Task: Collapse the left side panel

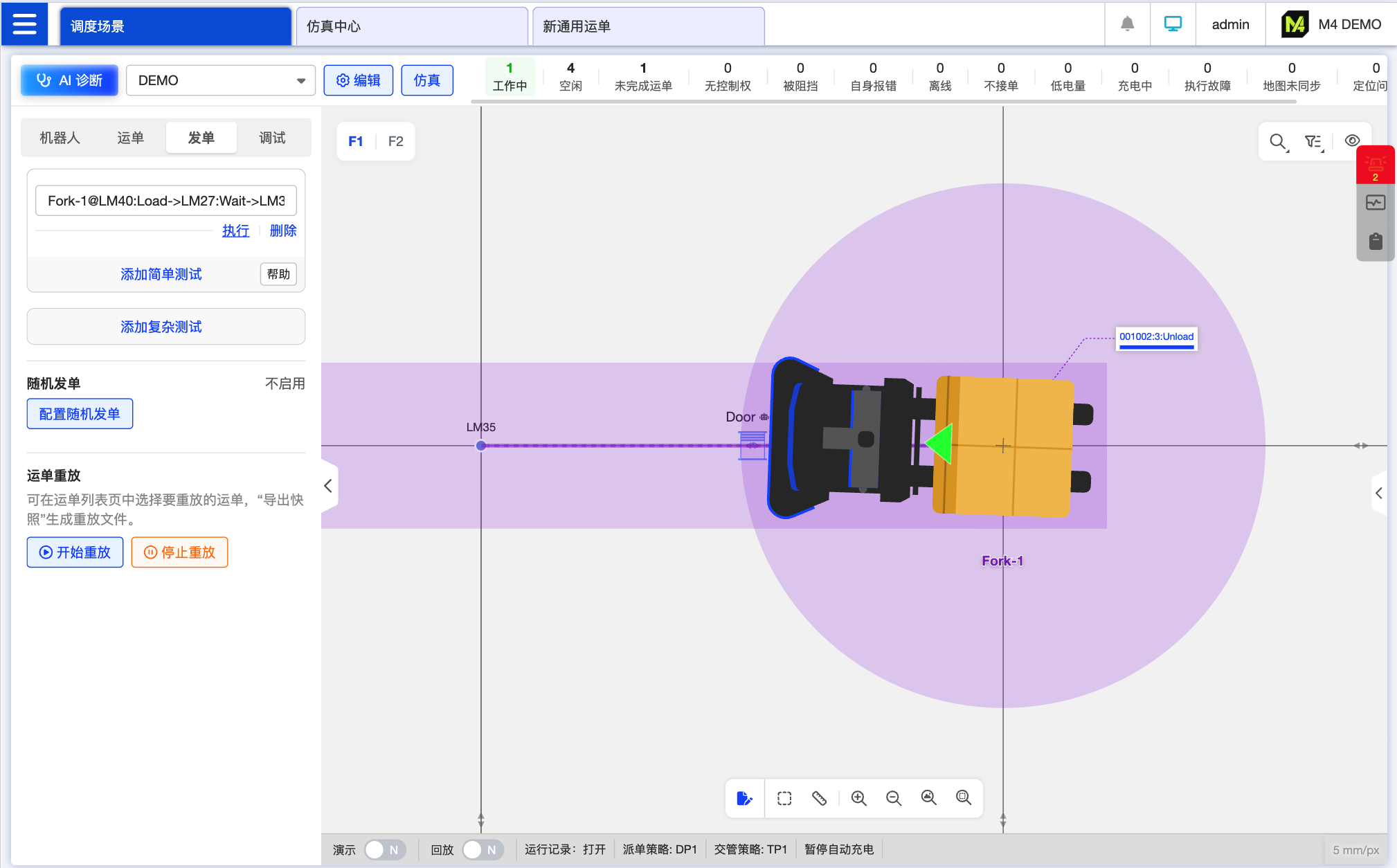Action: (x=328, y=486)
